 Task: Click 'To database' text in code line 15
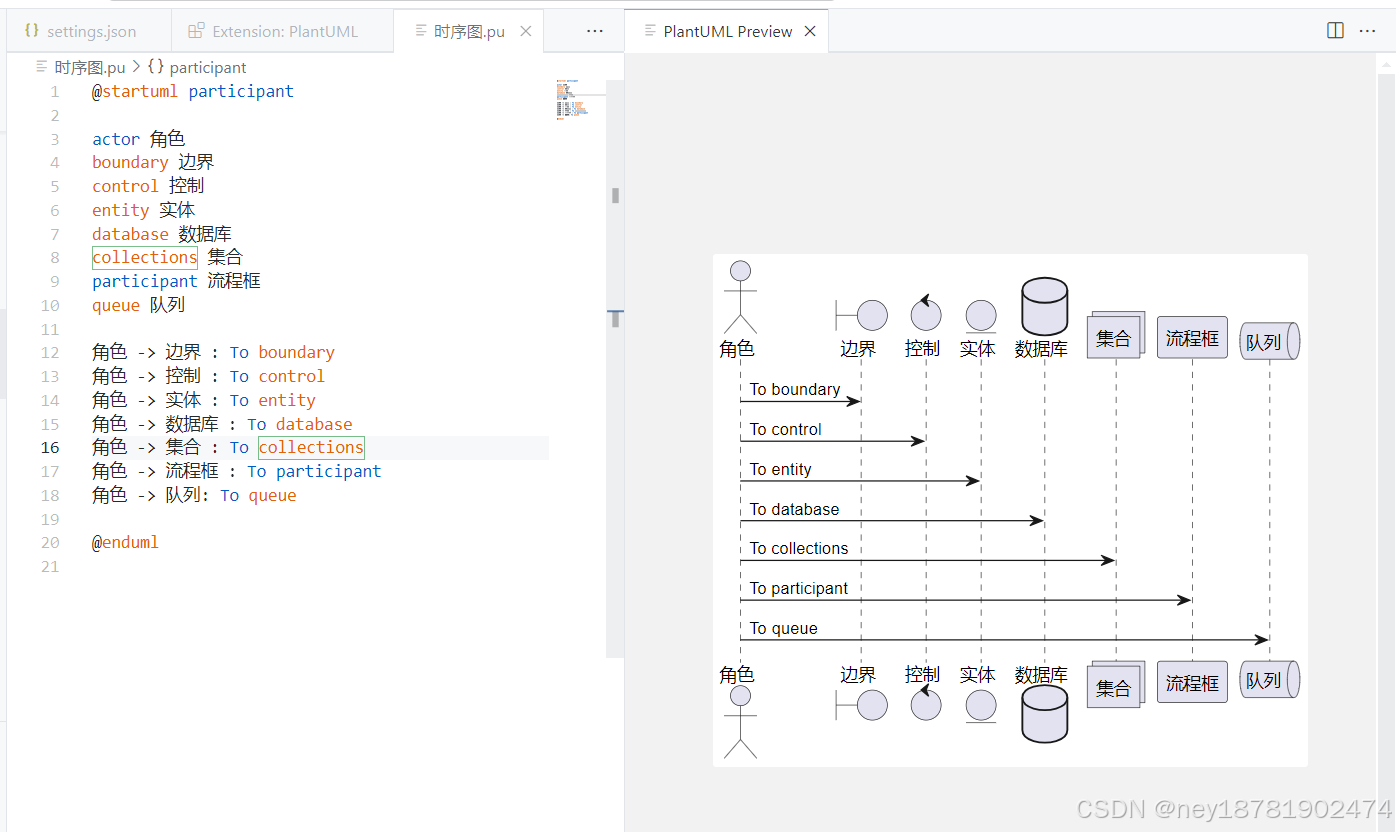click(300, 424)
